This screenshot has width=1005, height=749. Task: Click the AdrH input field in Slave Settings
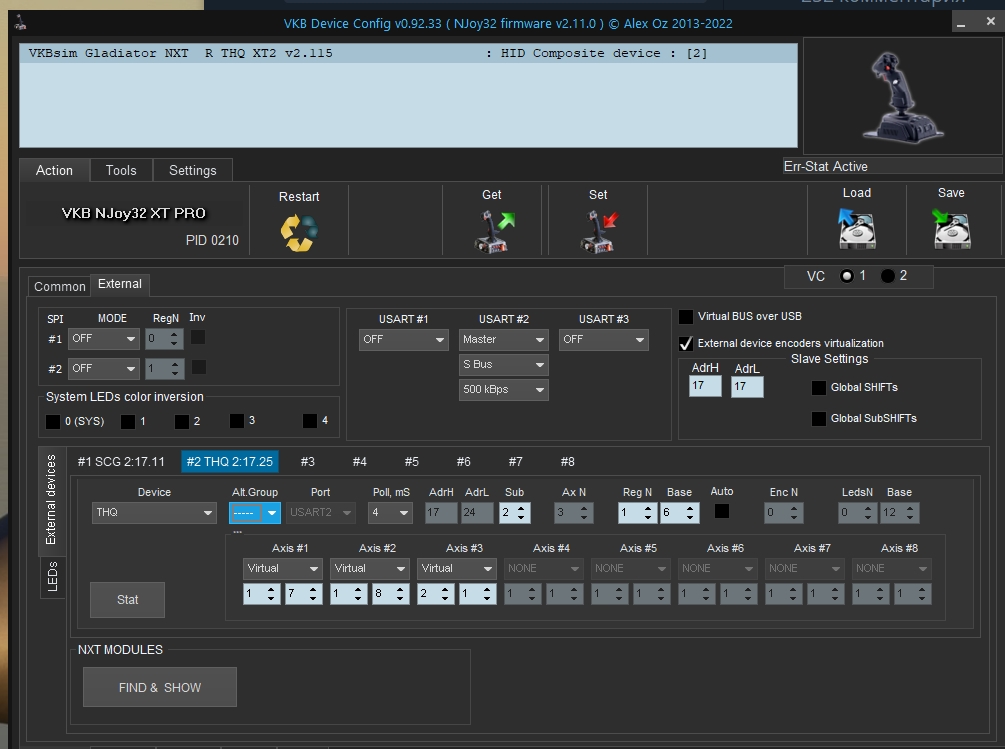coord(704,386)
